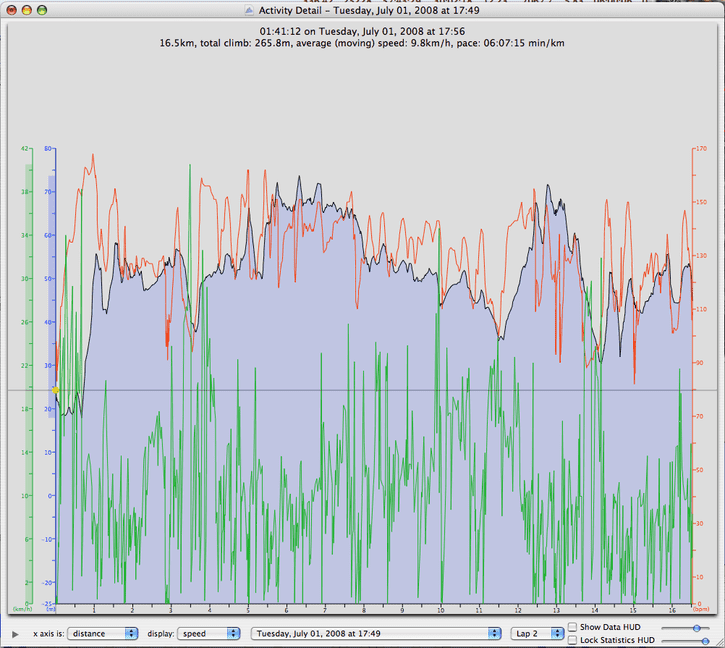Open the x axis distance dropdown
Image resolution: width=725 pixels, height=648 pixels.
click(103, 634)
